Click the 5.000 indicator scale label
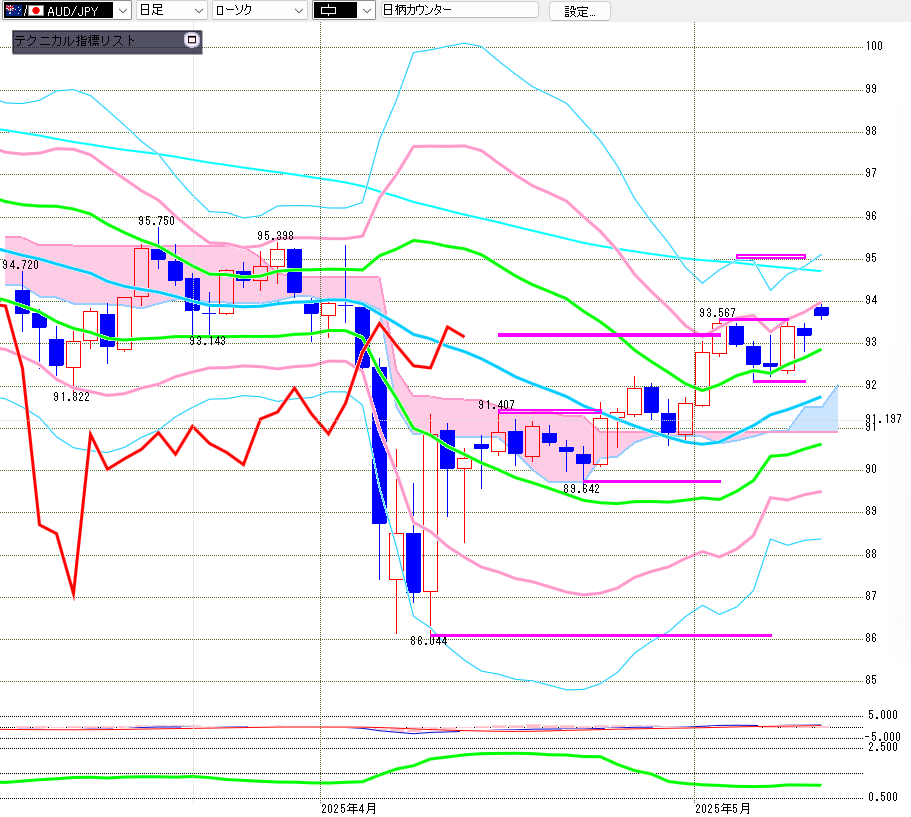The image size is (911, 817). 883,715
